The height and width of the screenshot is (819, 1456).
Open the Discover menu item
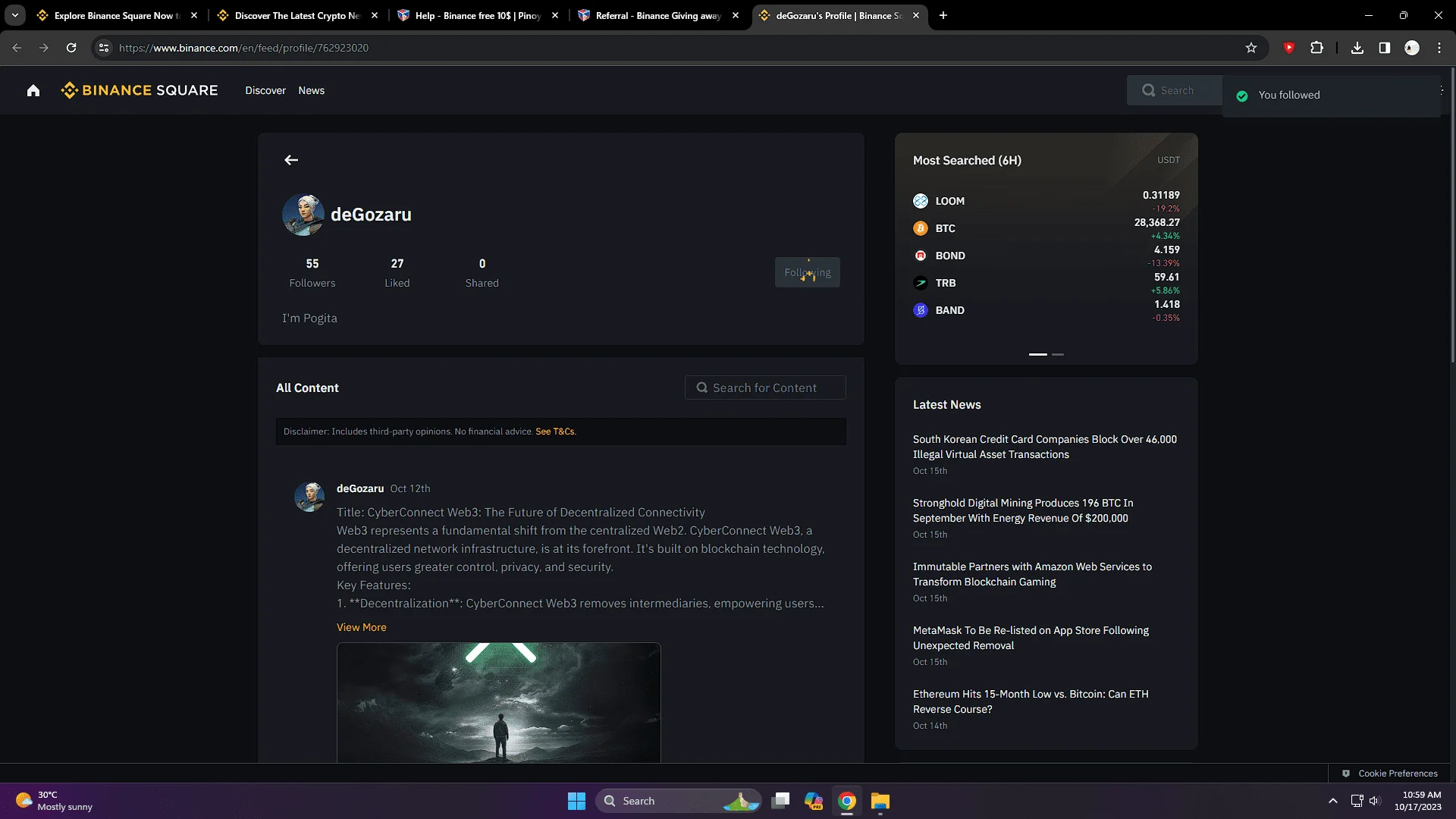pos(265,90)
